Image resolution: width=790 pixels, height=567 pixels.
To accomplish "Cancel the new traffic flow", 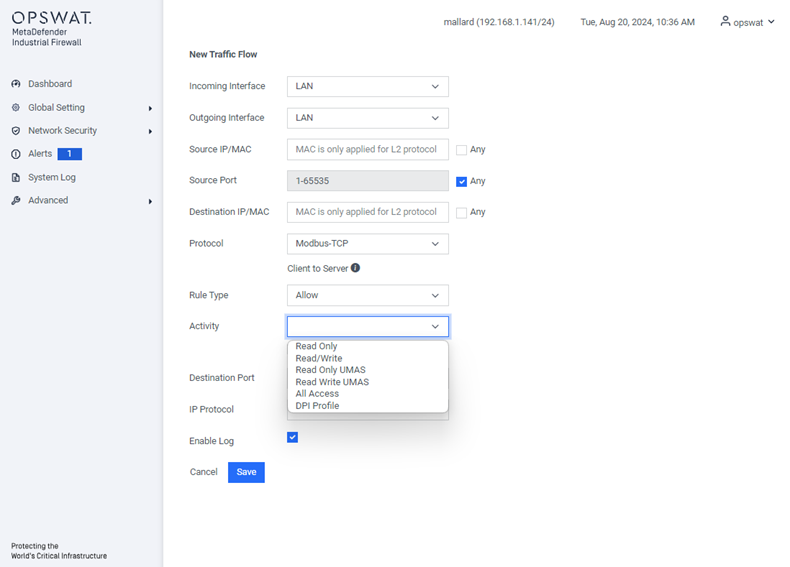I will (204, 472).
